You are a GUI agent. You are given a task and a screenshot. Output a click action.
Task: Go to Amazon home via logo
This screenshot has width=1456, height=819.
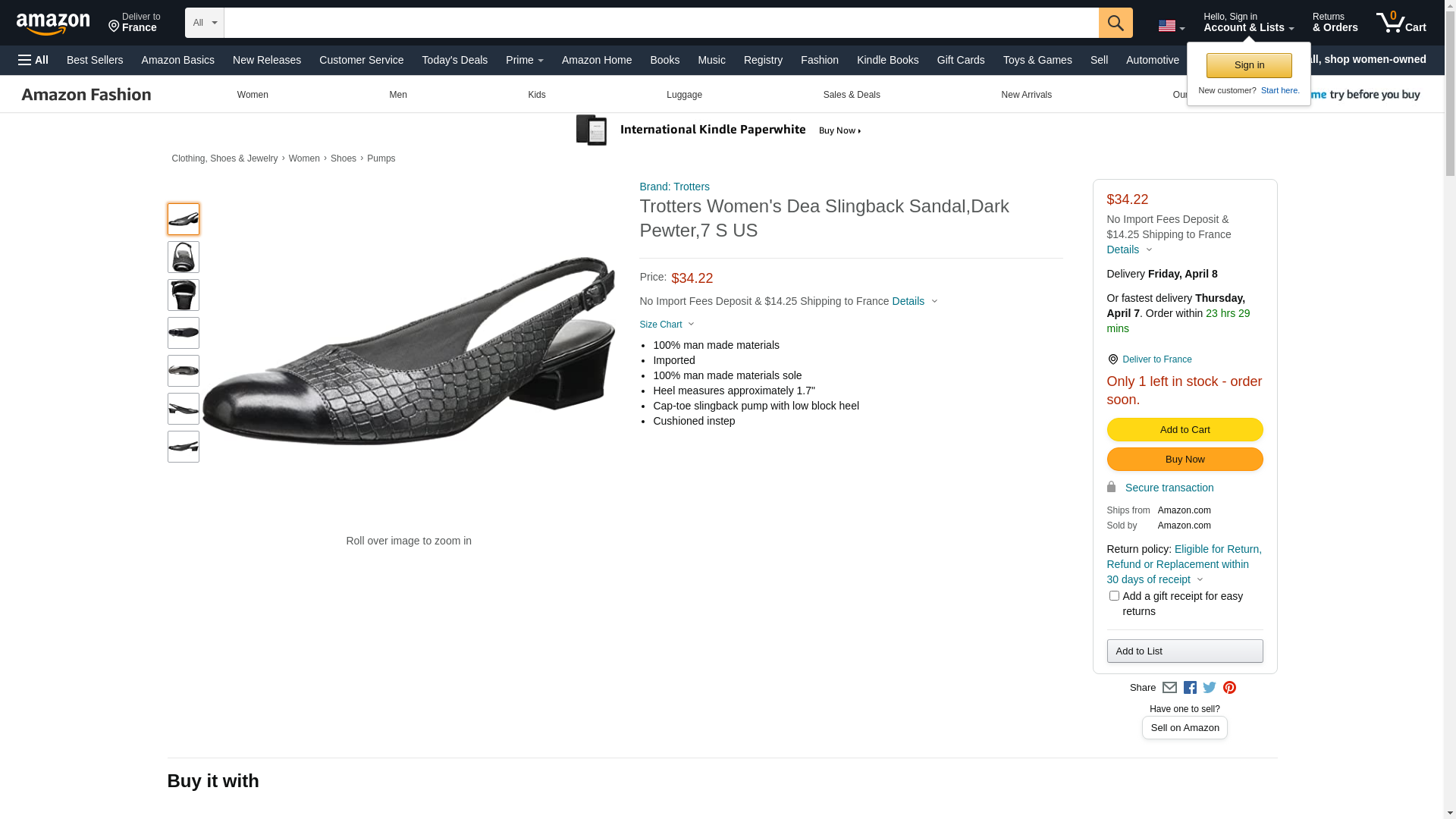(x=53, y=24)
